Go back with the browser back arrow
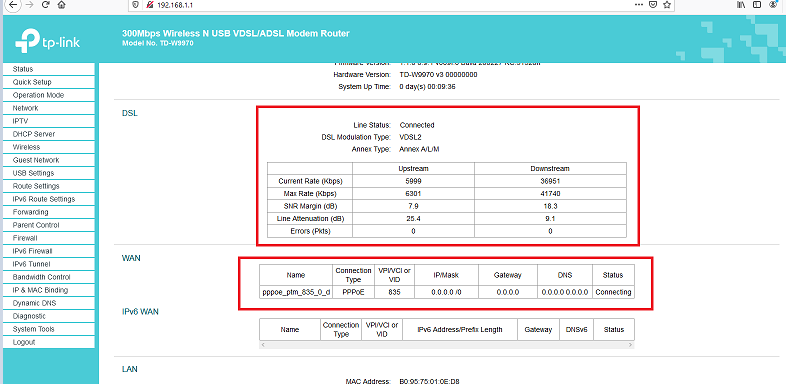 (13, 5)
